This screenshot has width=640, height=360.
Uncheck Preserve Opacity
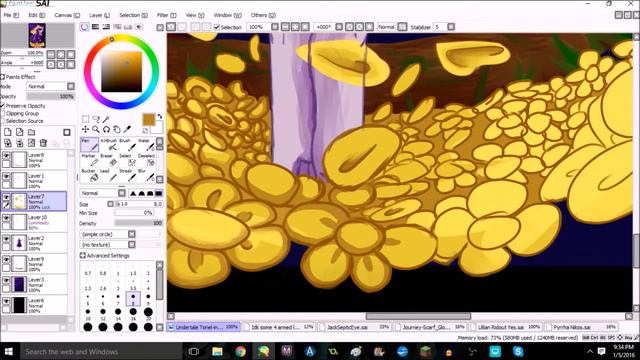pyautogui.click(x=2, y=106)
